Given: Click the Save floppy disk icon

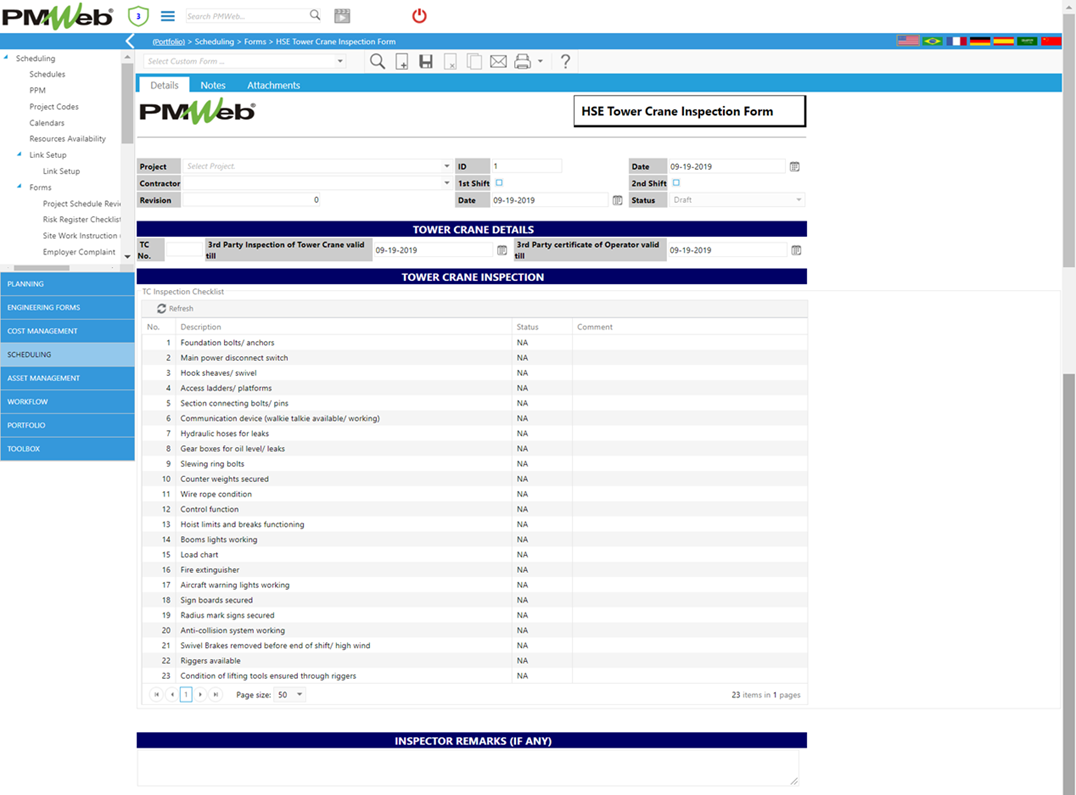Looking at the screenshot, I should (426, 62).
